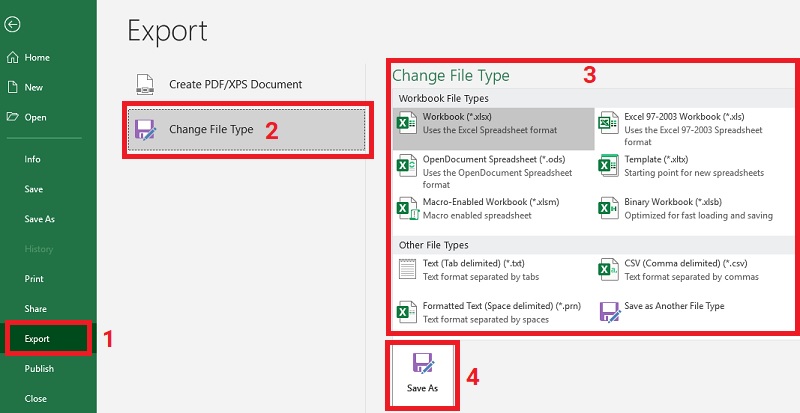Click 'OpenDocument Spreadsheet (*.ods)' text
The width and height of the screenshot is (800, 413).
pos(494,159)
